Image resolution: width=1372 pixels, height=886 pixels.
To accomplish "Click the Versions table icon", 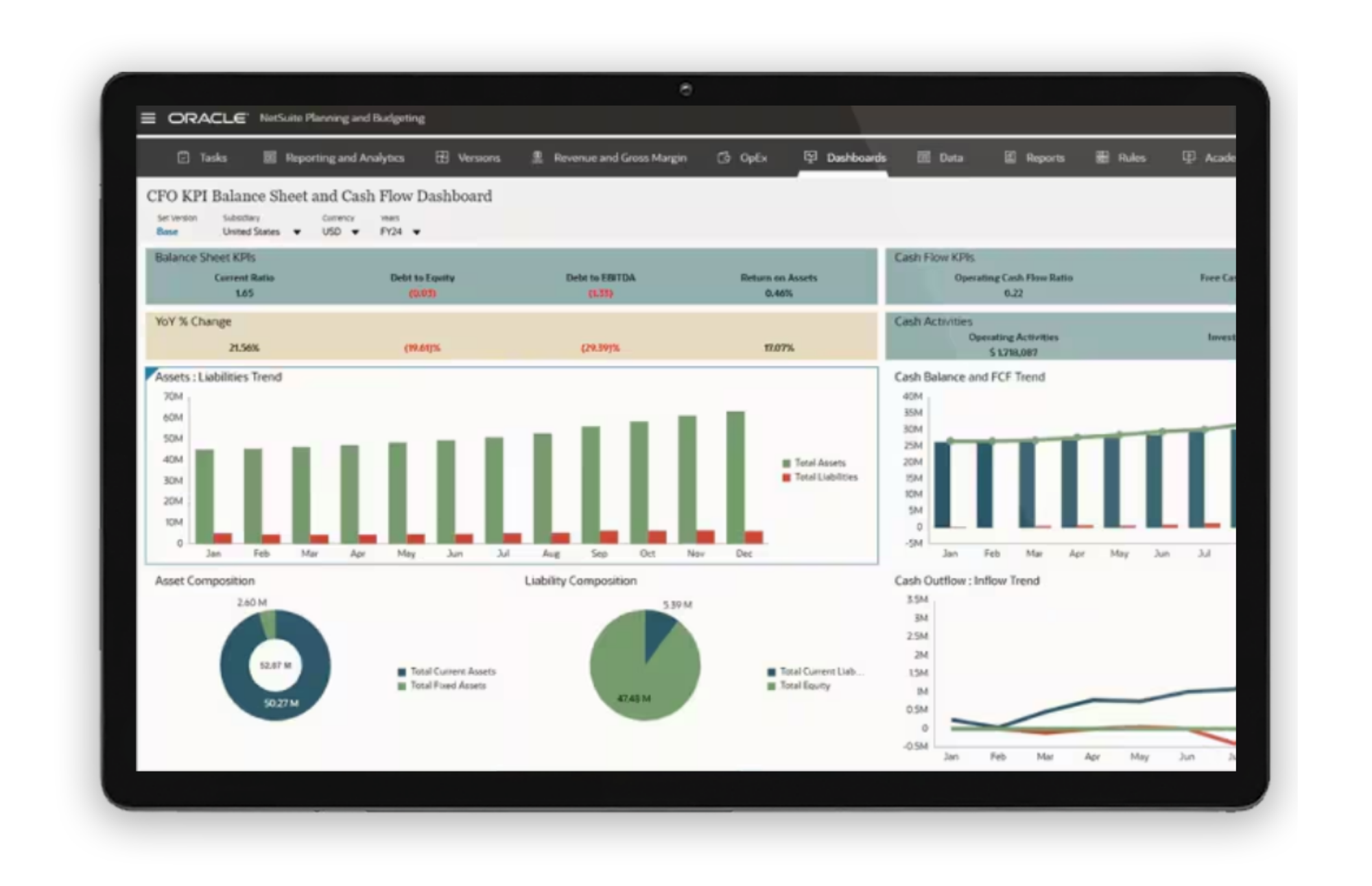I will coord(442,158).
